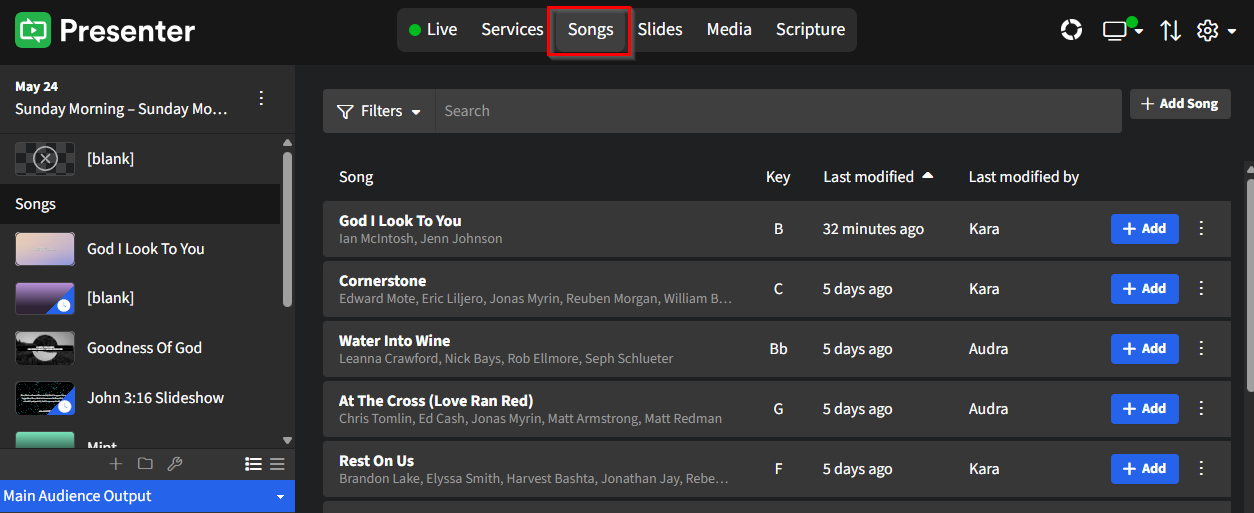
Task: Select the [blank] item under Songs section
Action: (140, 298)
